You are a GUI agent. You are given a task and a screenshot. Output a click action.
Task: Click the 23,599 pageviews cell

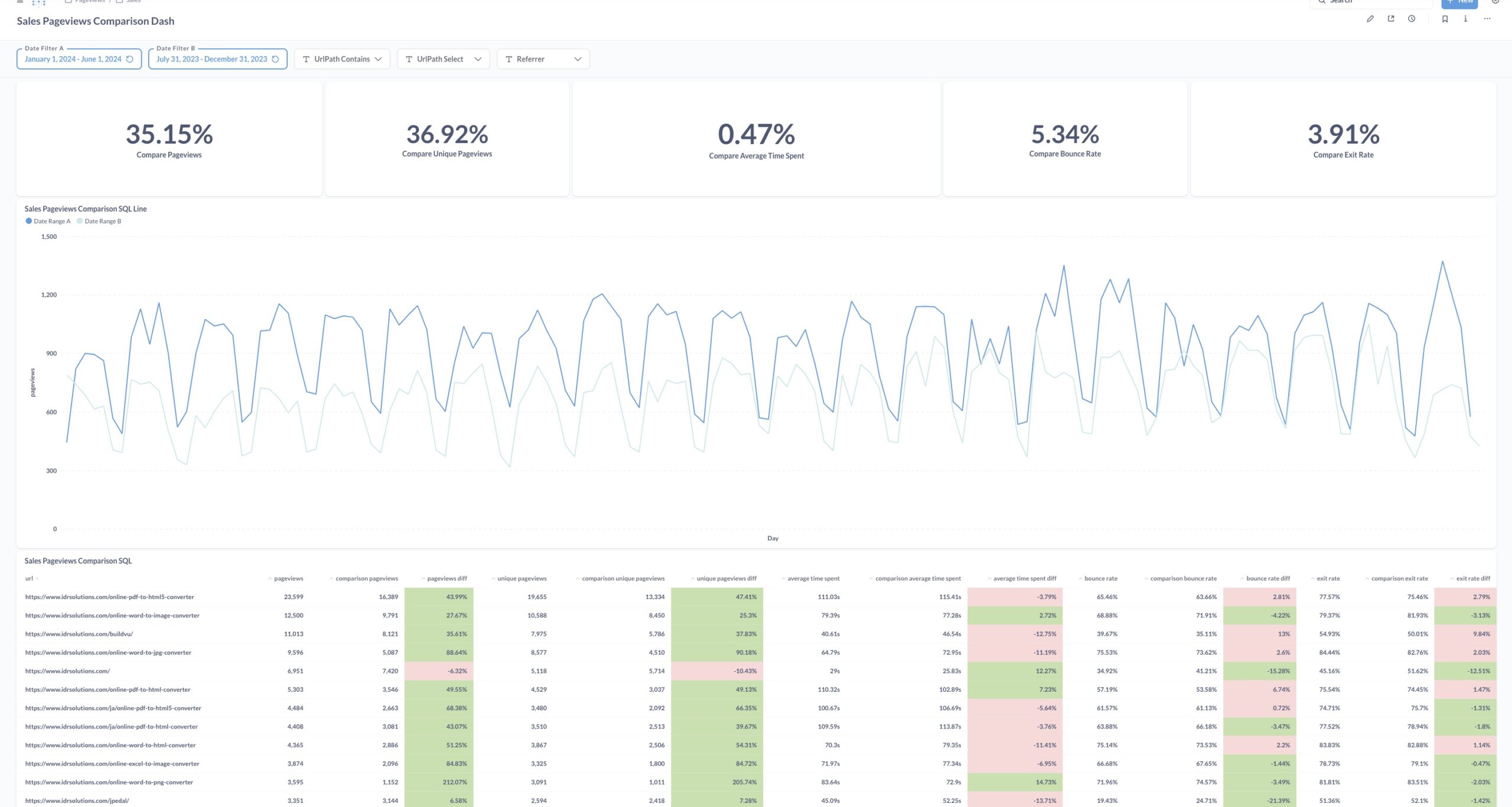coord(294,597)
